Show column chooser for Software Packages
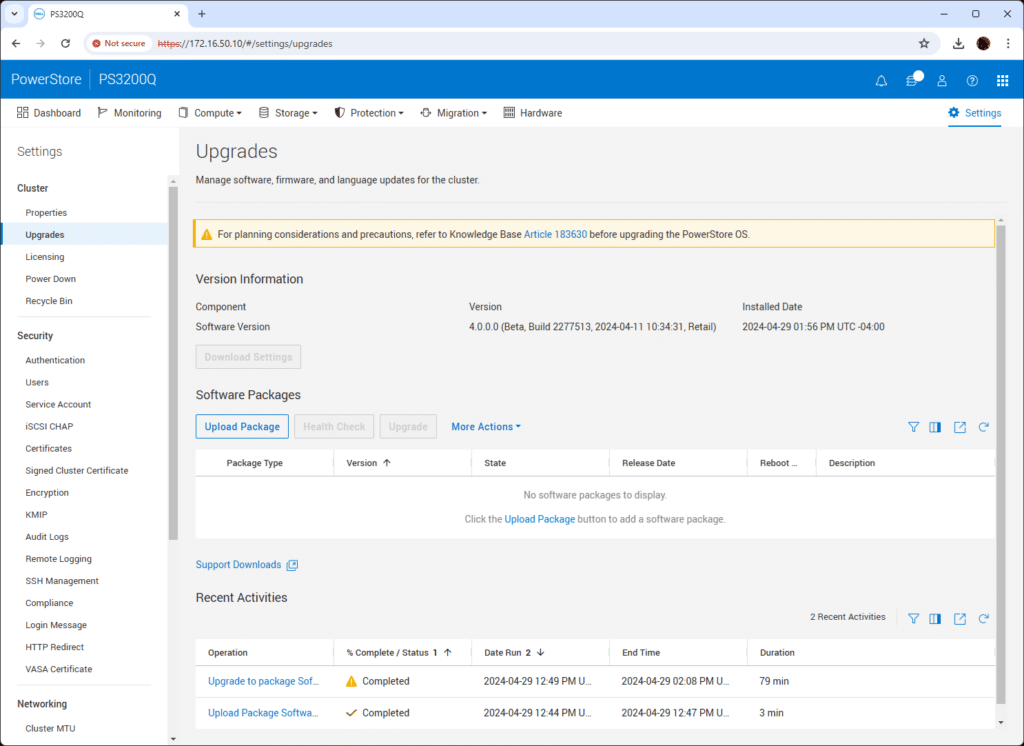This screenshot has height=746, width=1024. point(935,427)
